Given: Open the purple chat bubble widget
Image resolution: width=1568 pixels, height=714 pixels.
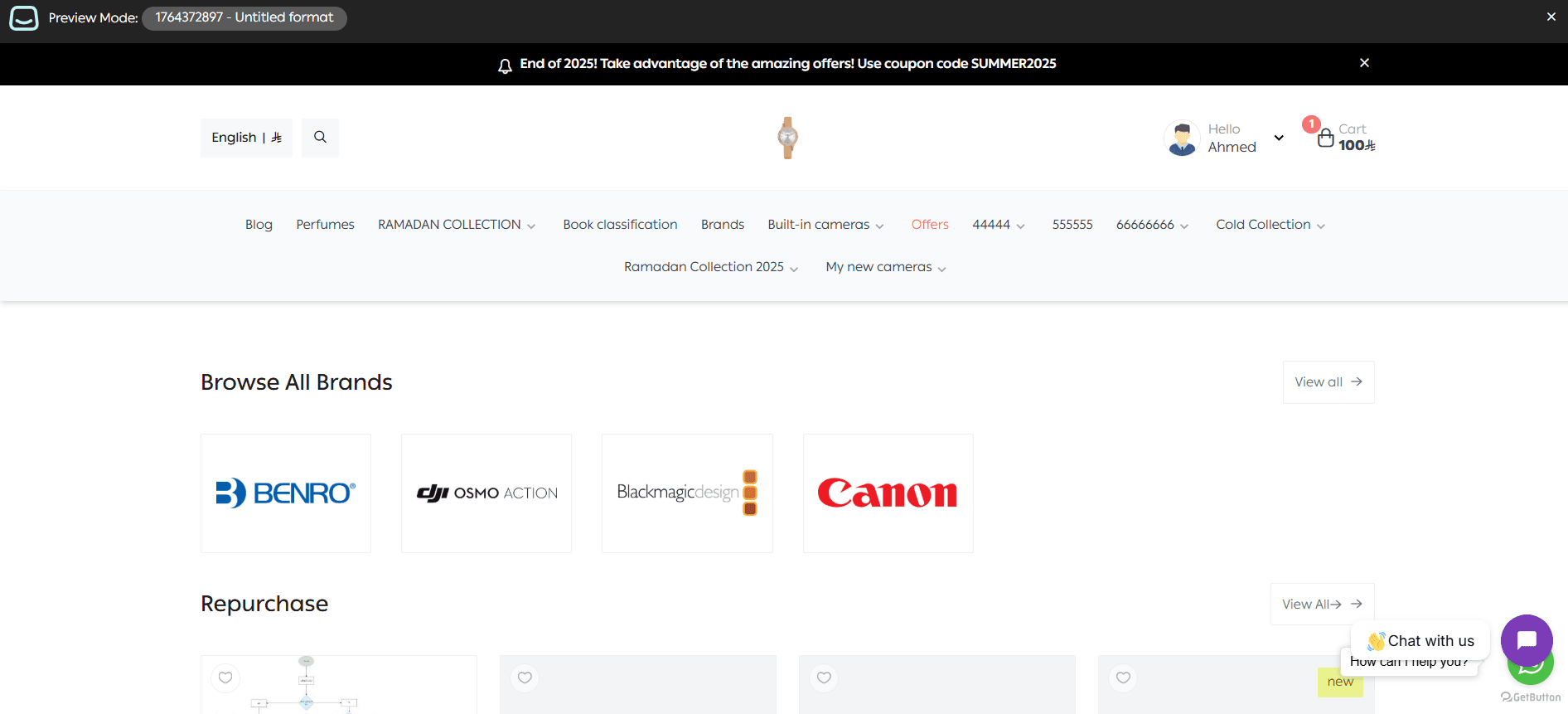Looking at the screenshot, I should coord(1526,640).
